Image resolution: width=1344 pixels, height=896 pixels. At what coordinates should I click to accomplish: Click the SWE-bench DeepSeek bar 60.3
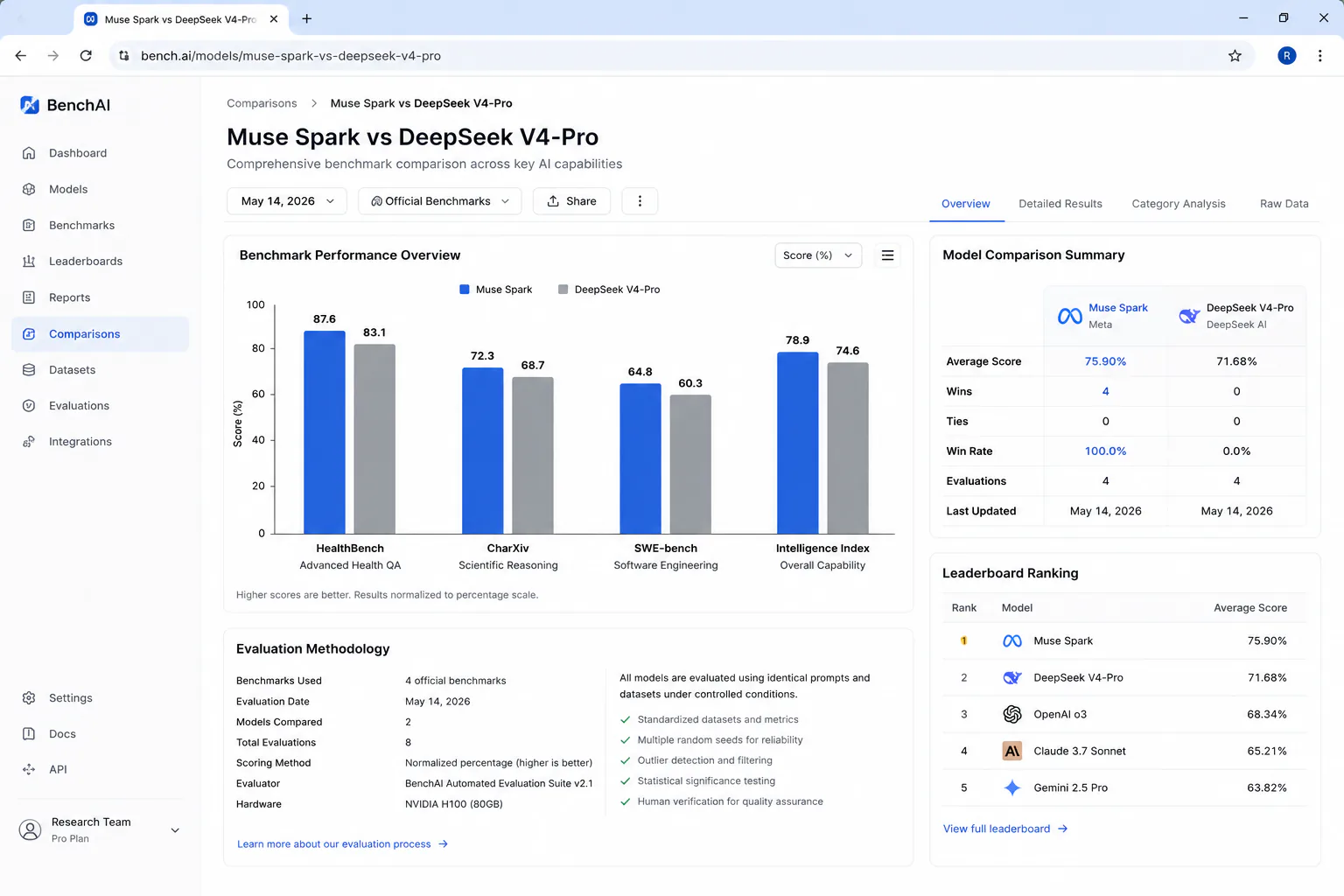(x=690, y=464)
